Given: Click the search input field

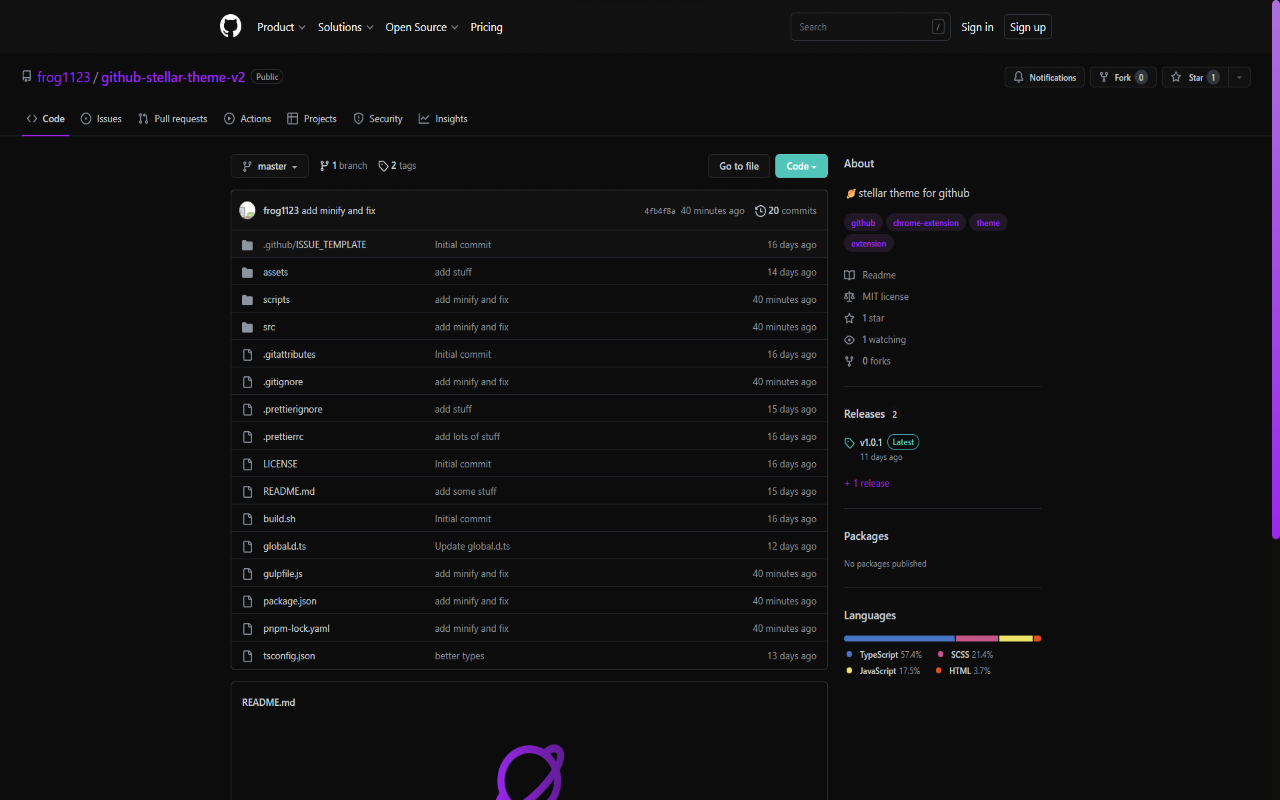Looking at the screenshot, I should [869, 27].
